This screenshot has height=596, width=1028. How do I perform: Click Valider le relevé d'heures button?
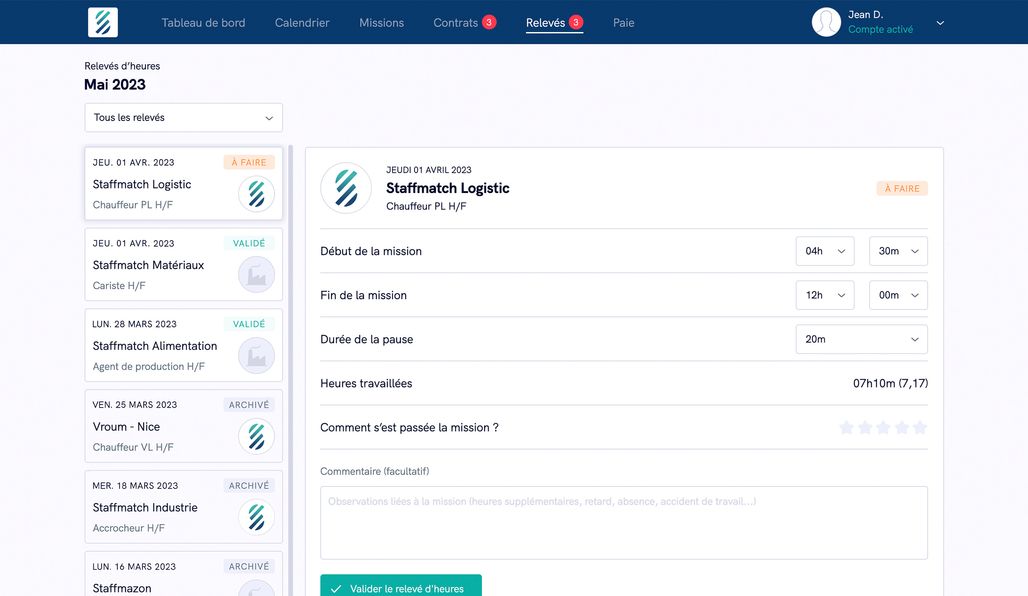click(x=400, y=588)
